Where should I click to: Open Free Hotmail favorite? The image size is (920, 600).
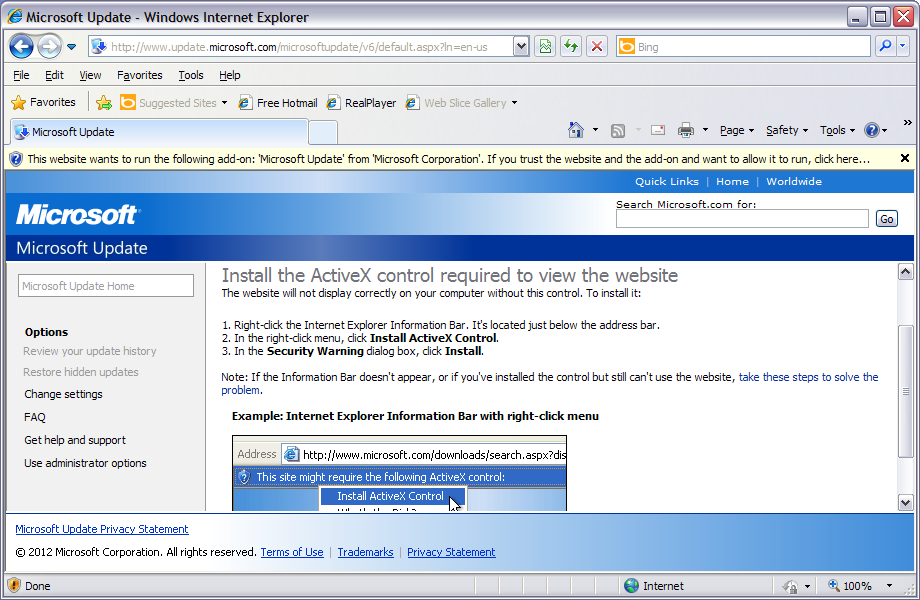coord(278,103)
